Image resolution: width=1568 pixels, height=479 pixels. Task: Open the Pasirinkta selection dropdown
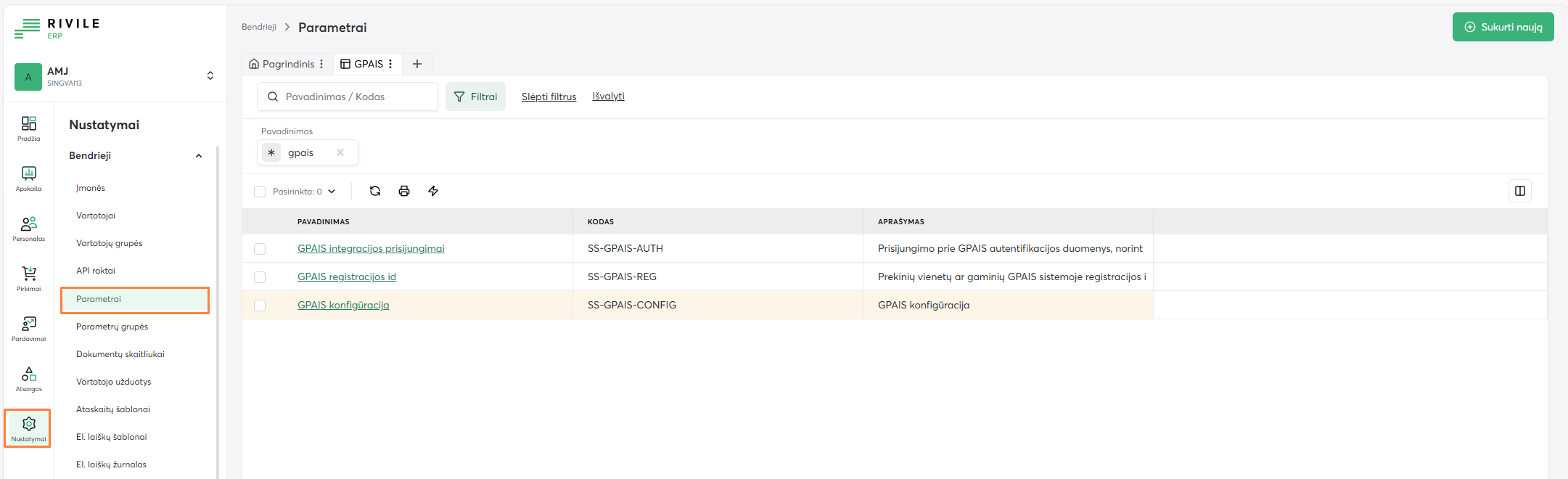(304, 192)
